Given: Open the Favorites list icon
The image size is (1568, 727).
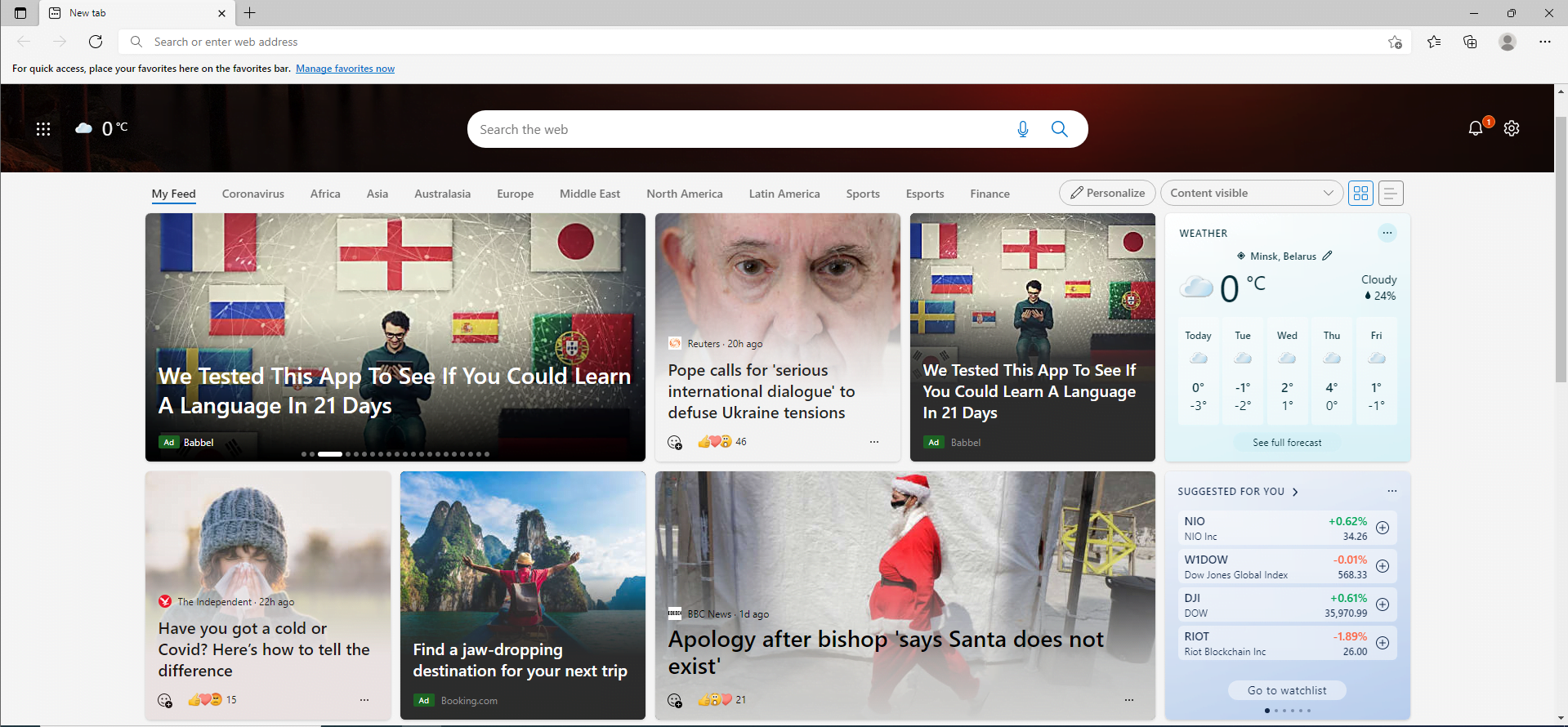Looking at the screenshot, I should coord(1434,42).
